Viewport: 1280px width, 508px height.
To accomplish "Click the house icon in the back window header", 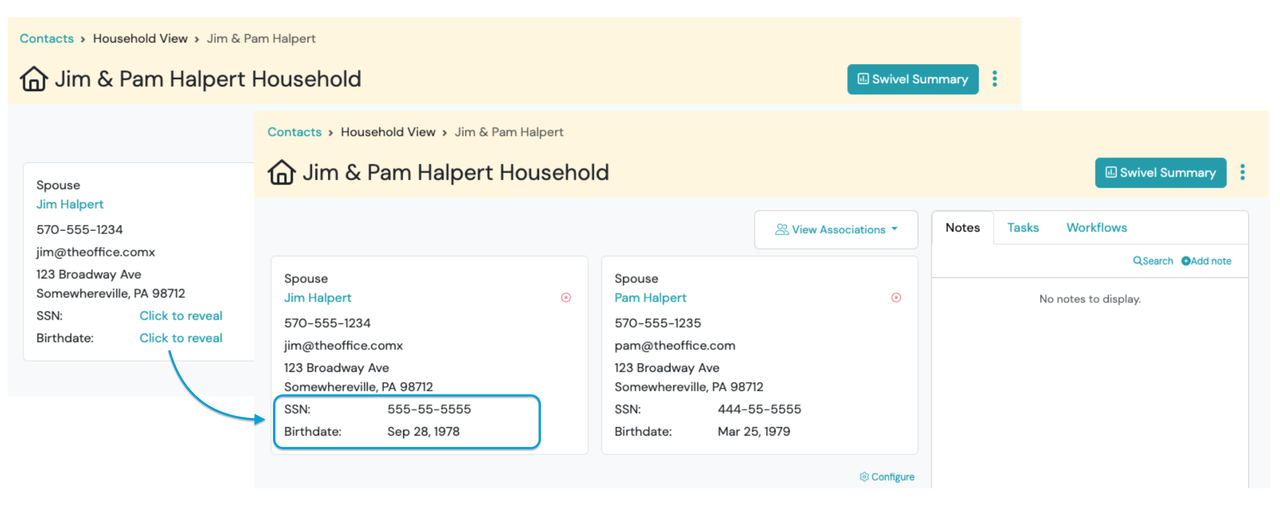I will click(34, 79).
